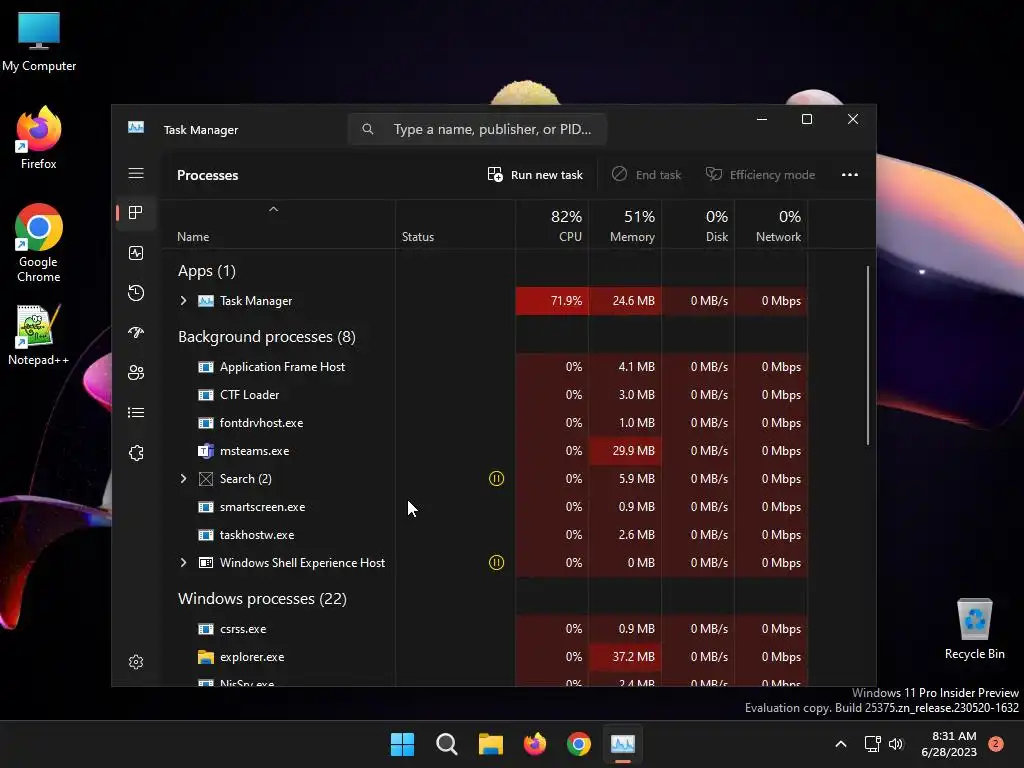Click the search magnifier icon in Task Manager

(x=368, y=129)
